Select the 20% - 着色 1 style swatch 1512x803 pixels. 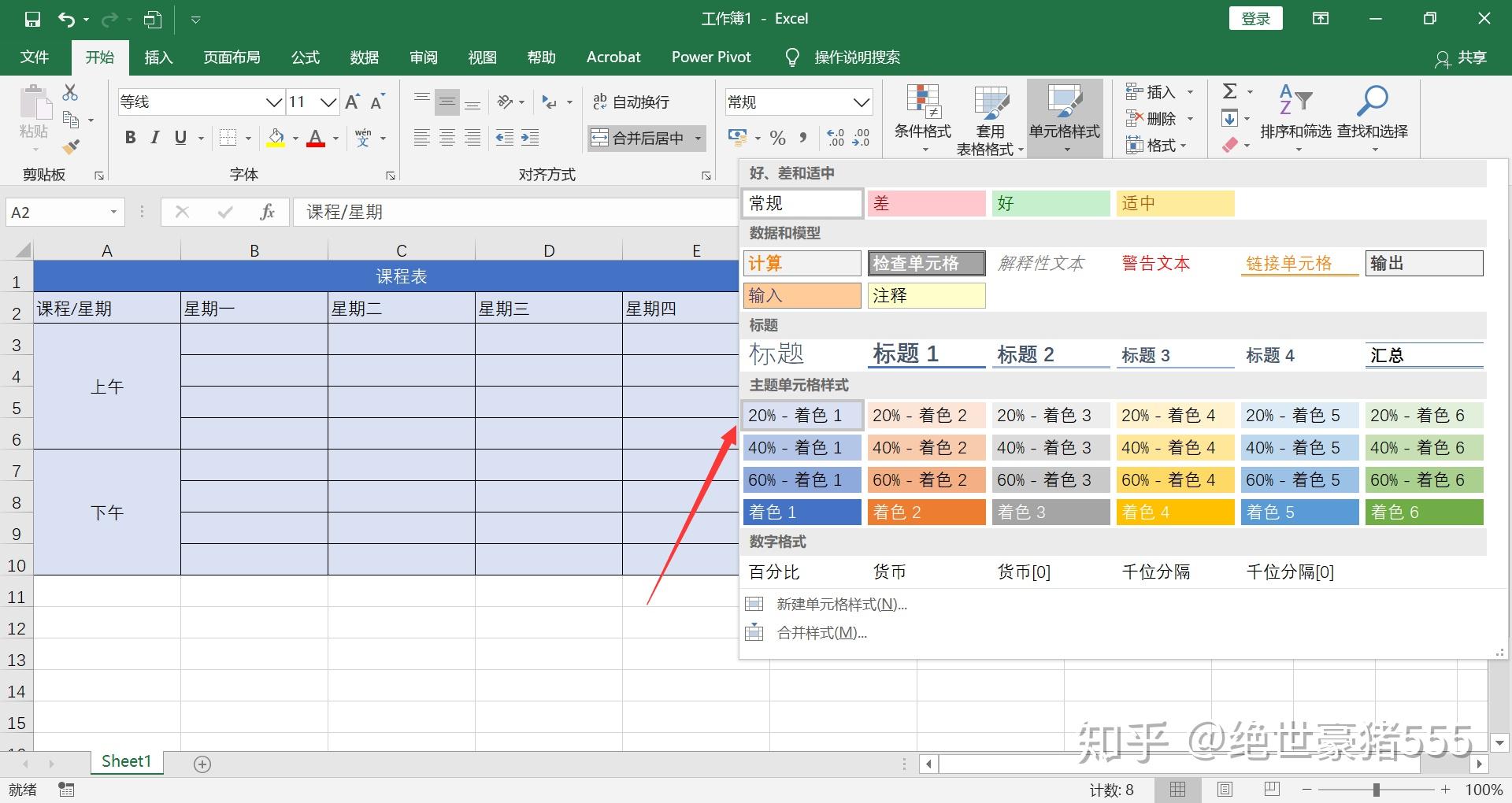pos(802,416)
